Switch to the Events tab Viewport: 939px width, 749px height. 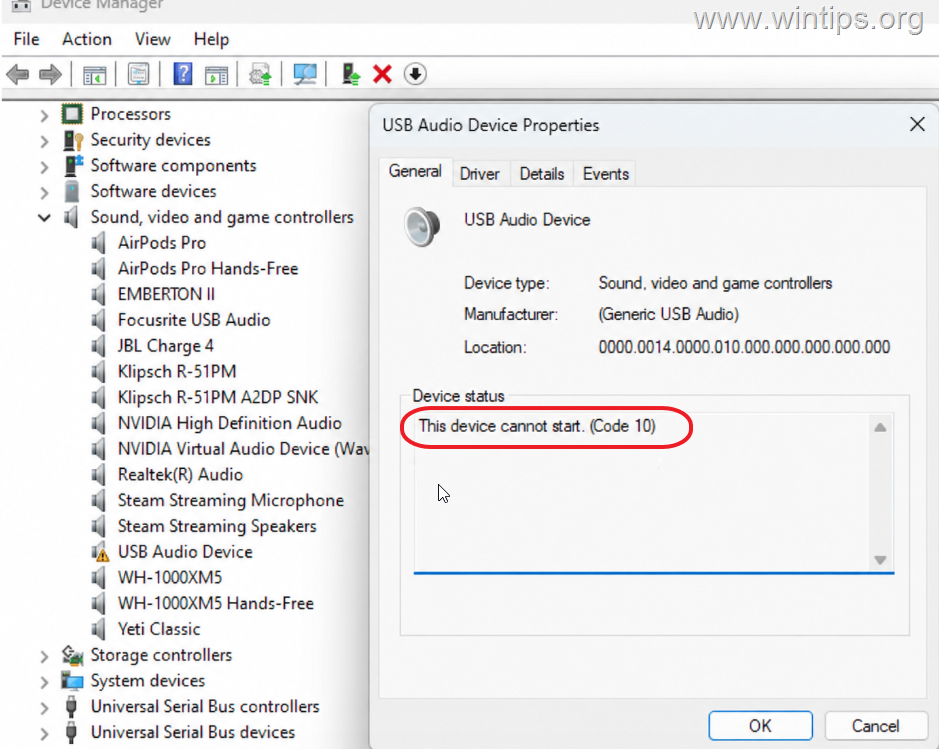click(x=605, y=174)
